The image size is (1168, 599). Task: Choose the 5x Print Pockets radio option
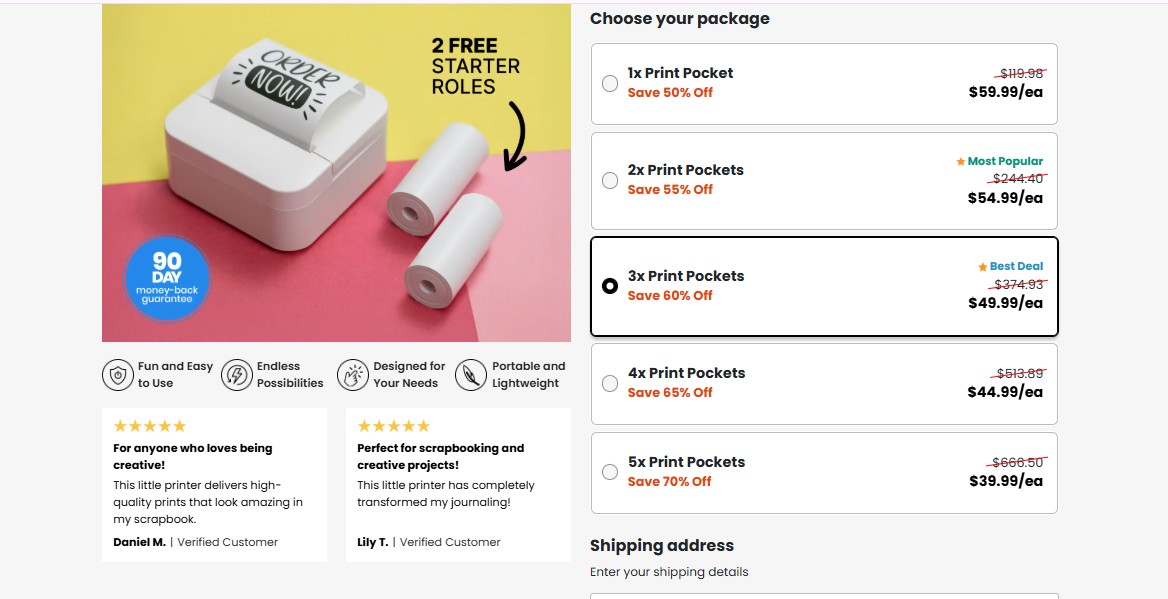(x=610, y=472)
